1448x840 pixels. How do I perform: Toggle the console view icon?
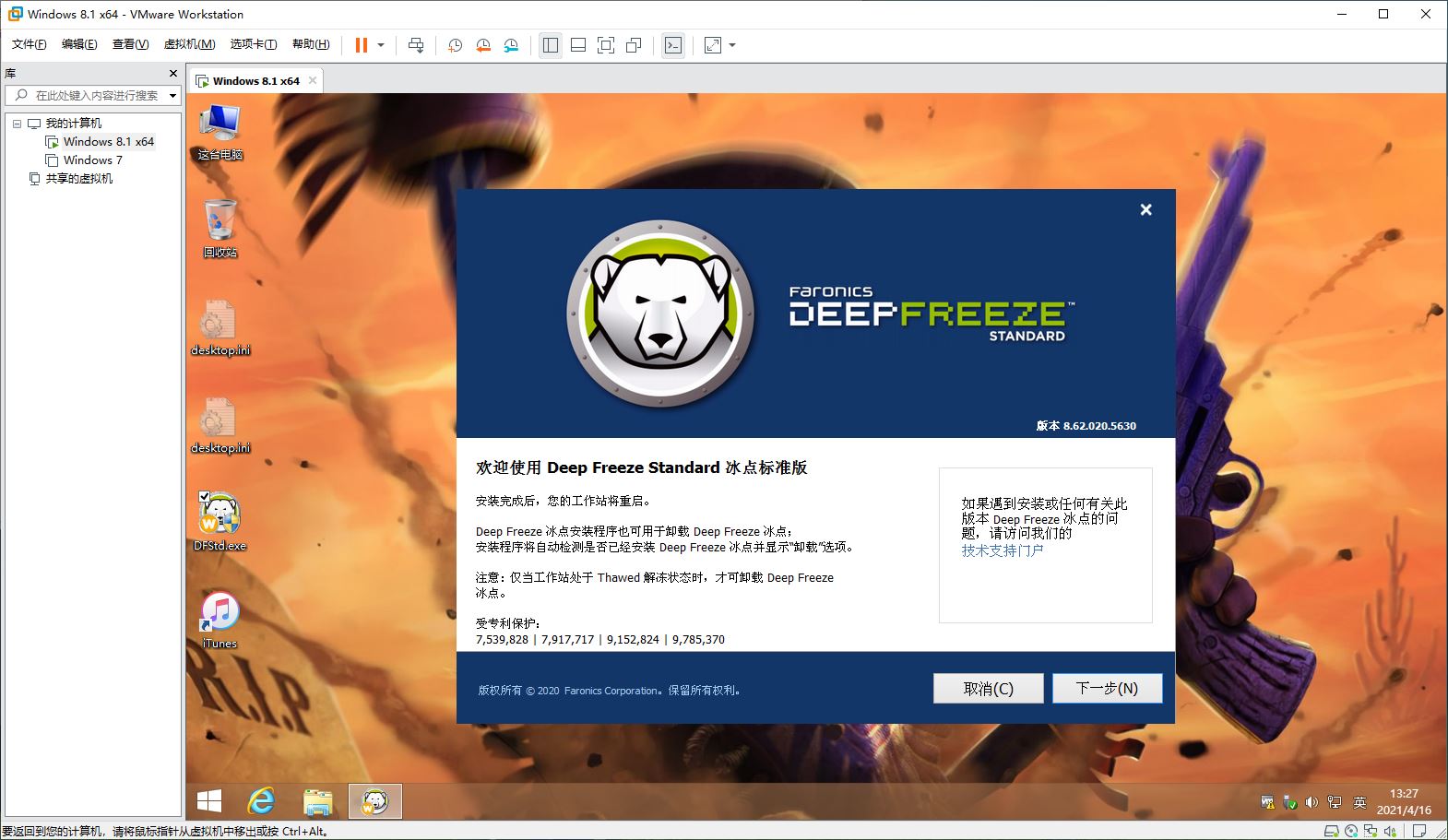tap(673, 45)
